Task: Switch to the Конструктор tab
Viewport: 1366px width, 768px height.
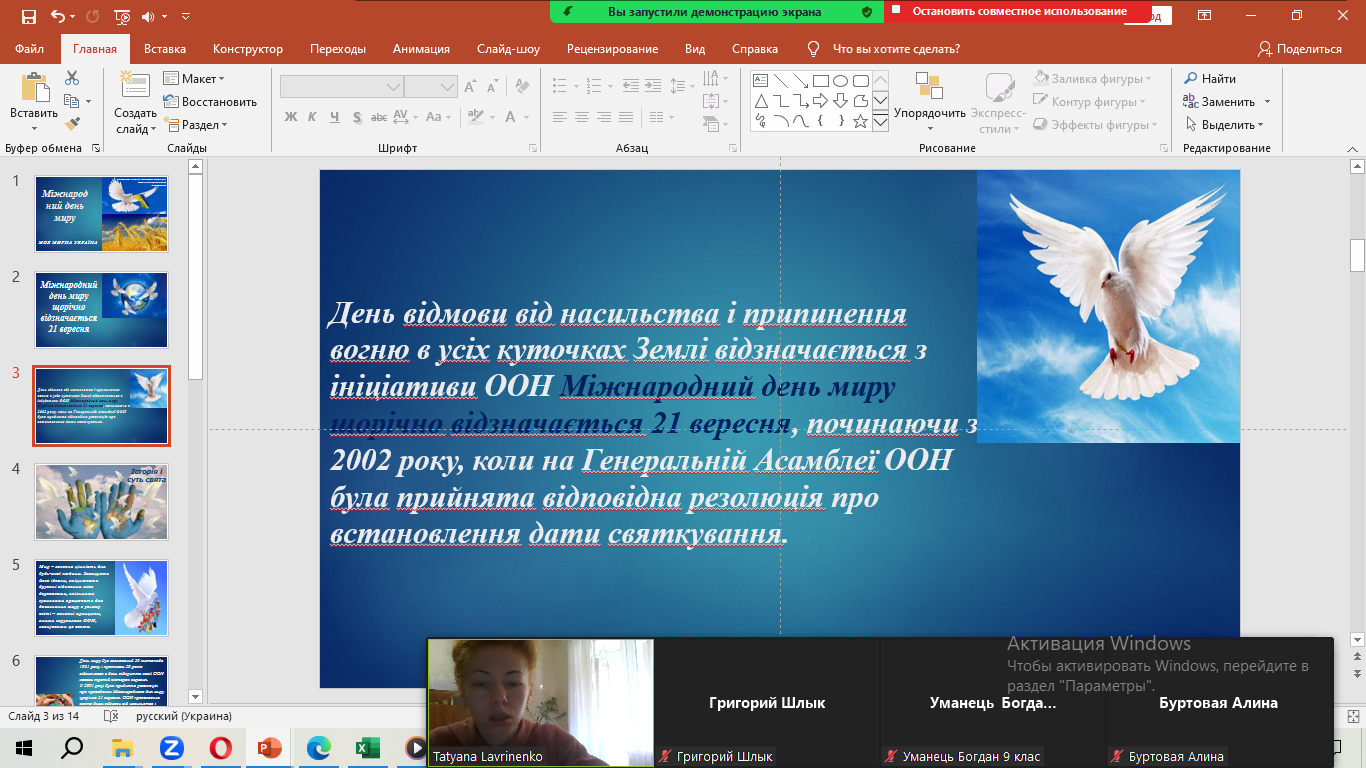Action: (248, 49)
